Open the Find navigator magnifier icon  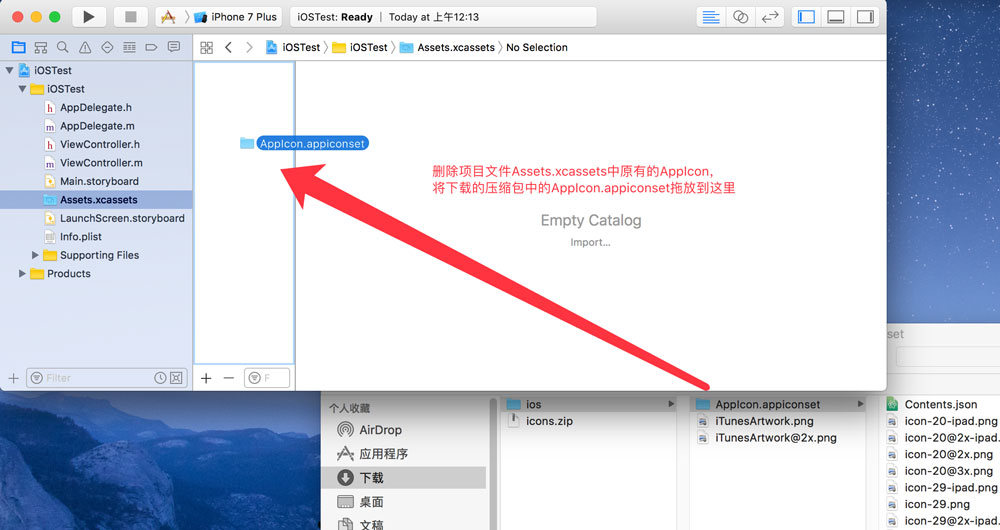(63, 47)
